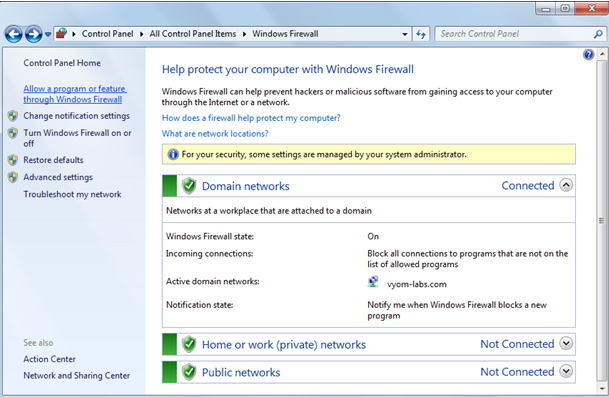Click green shield icon for Domain networks
The height and width of the screenshot is (397, 609).
click(189, 186)
